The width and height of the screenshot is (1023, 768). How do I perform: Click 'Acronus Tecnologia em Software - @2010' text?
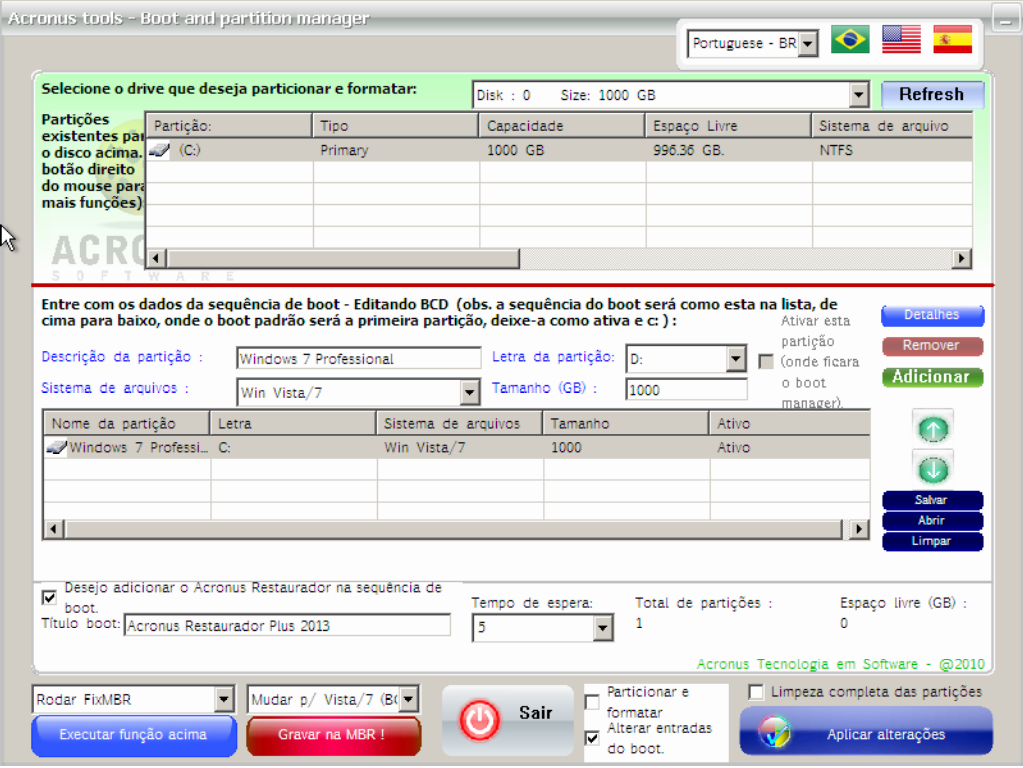click(x=840, y=664)
